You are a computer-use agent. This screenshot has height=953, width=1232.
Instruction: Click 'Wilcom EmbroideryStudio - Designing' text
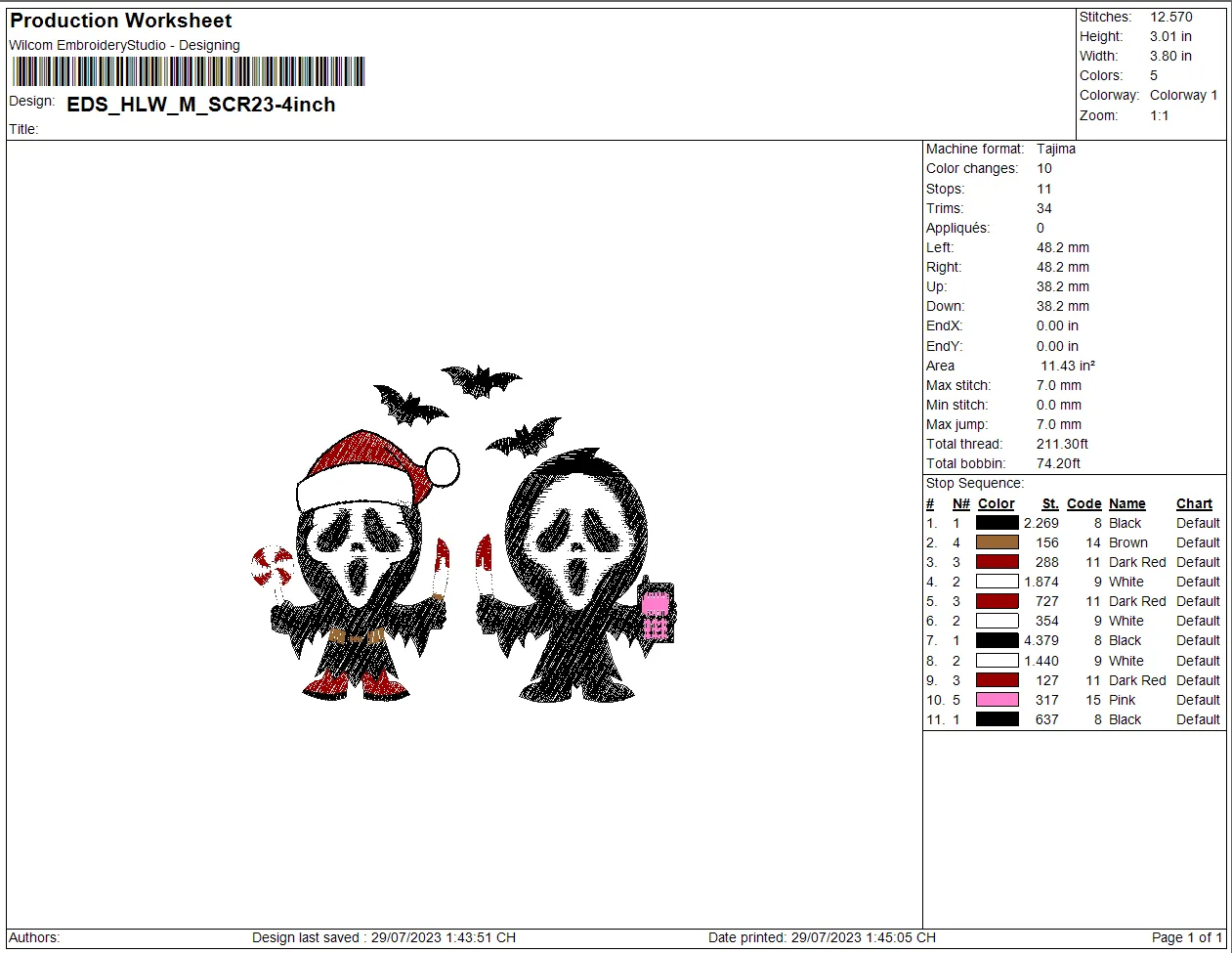(124, 45)
